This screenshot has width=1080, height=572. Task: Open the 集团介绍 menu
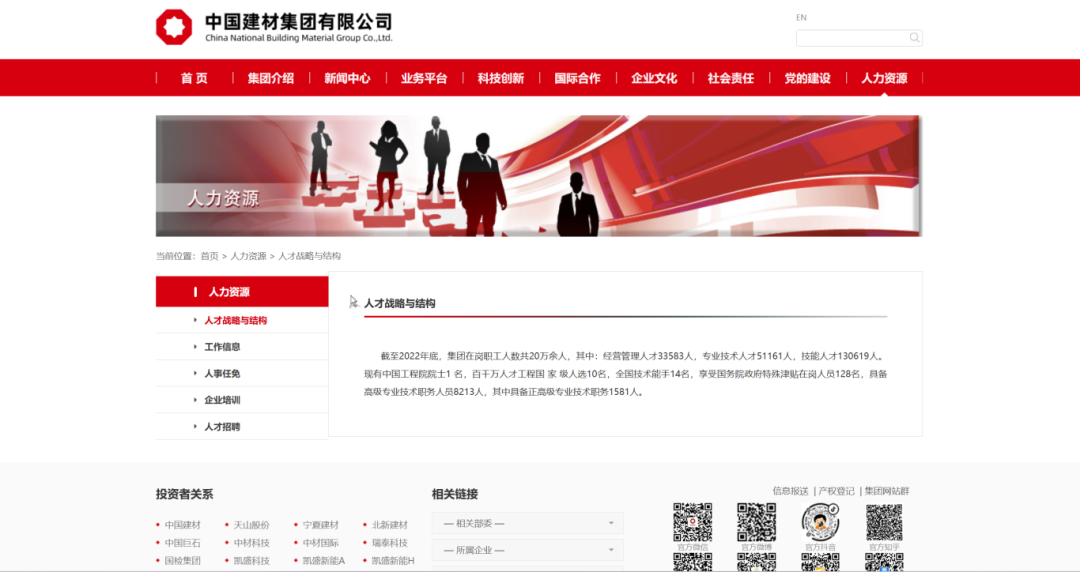pos(270,78)
